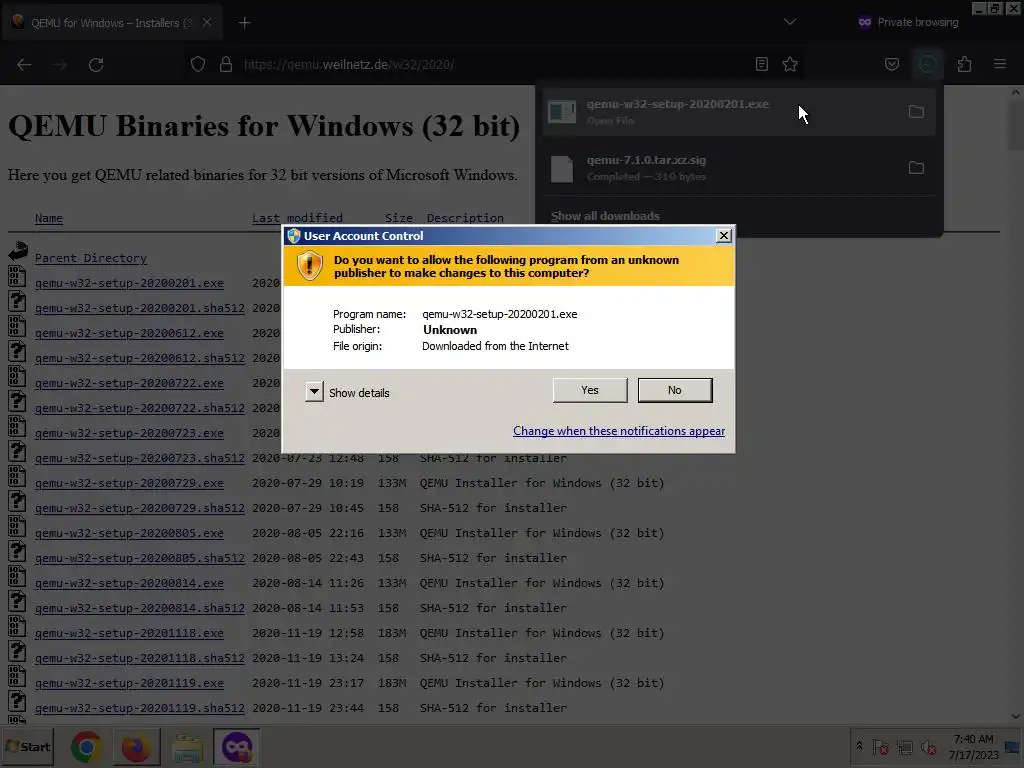1024x768 pixels.
Task: Go back in Firefox history
Action: (x=24, y=65)
